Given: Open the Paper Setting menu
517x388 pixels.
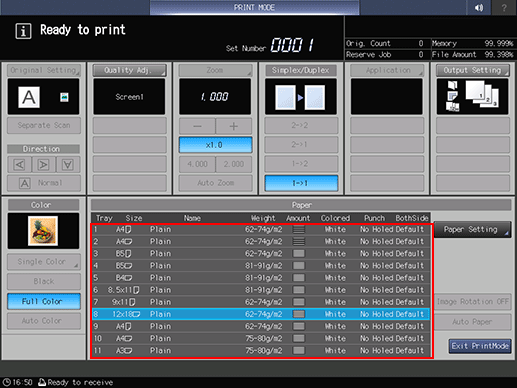Looking at the screenshot, I should pos(473,229).
